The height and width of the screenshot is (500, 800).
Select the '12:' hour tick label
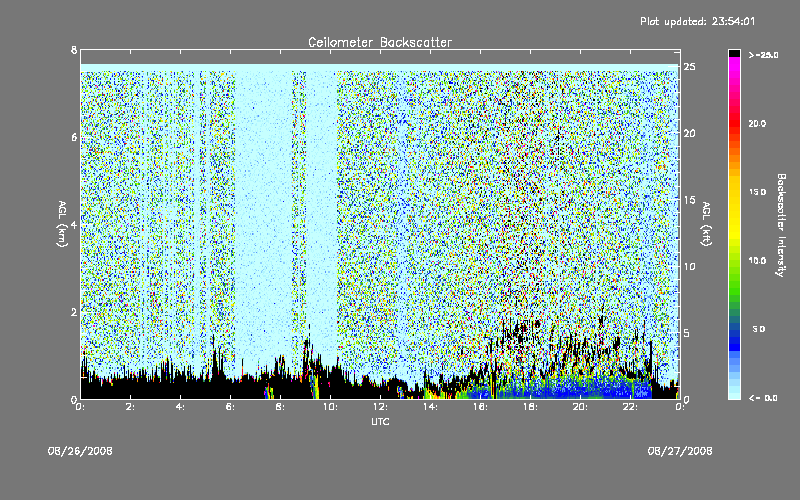[380, 407]
